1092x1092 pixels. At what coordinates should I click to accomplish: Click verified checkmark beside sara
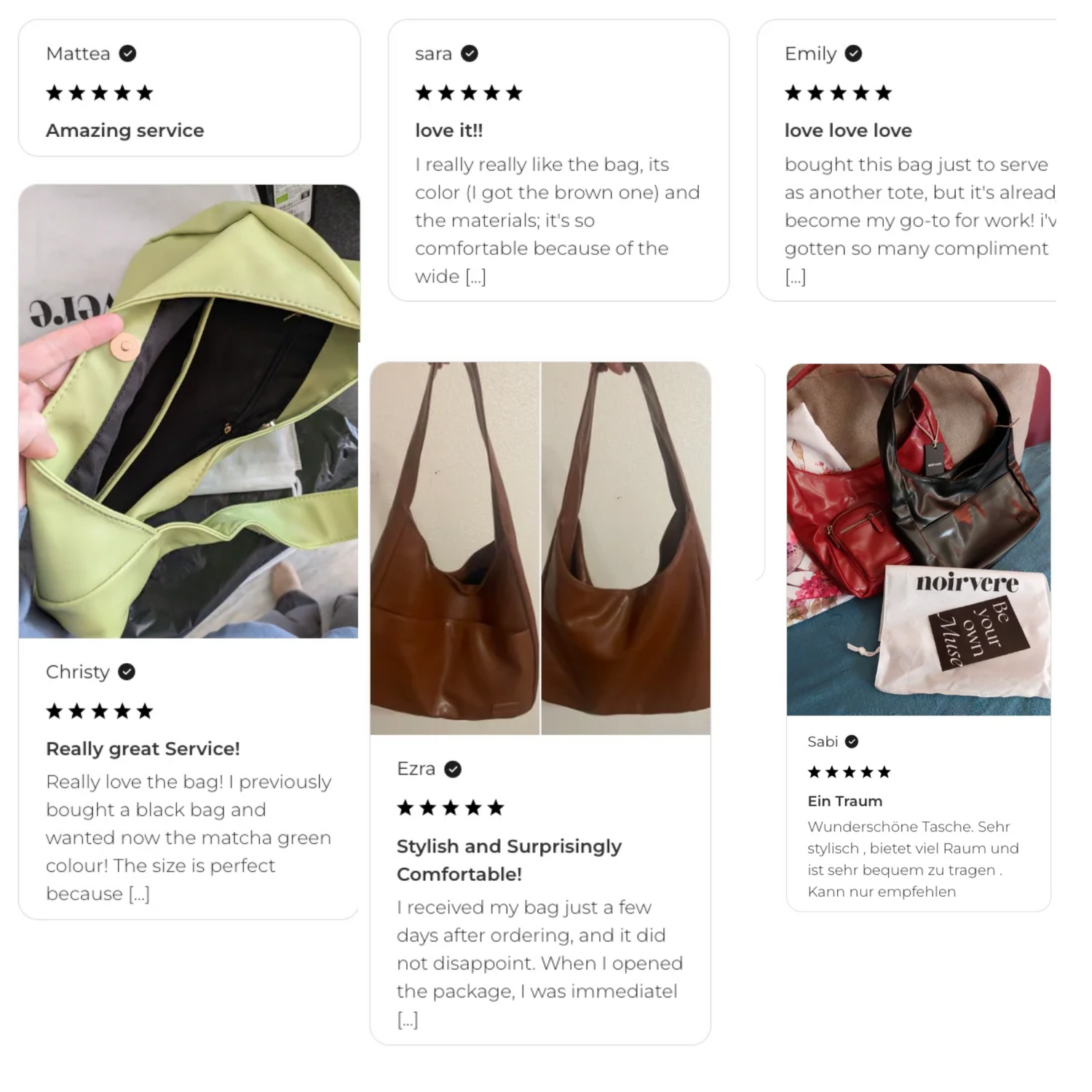pyautogui.click(x=470, y=54)
